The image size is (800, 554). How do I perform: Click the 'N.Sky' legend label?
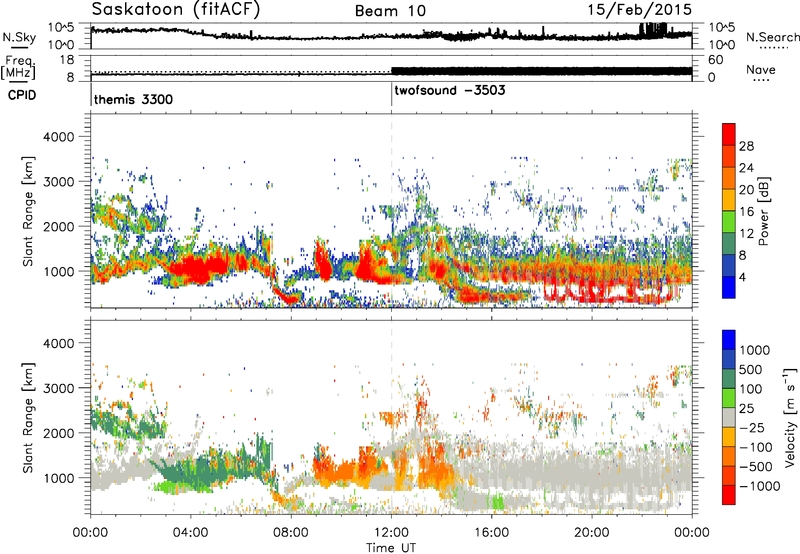pyautogui.click(x=19, y=37)
